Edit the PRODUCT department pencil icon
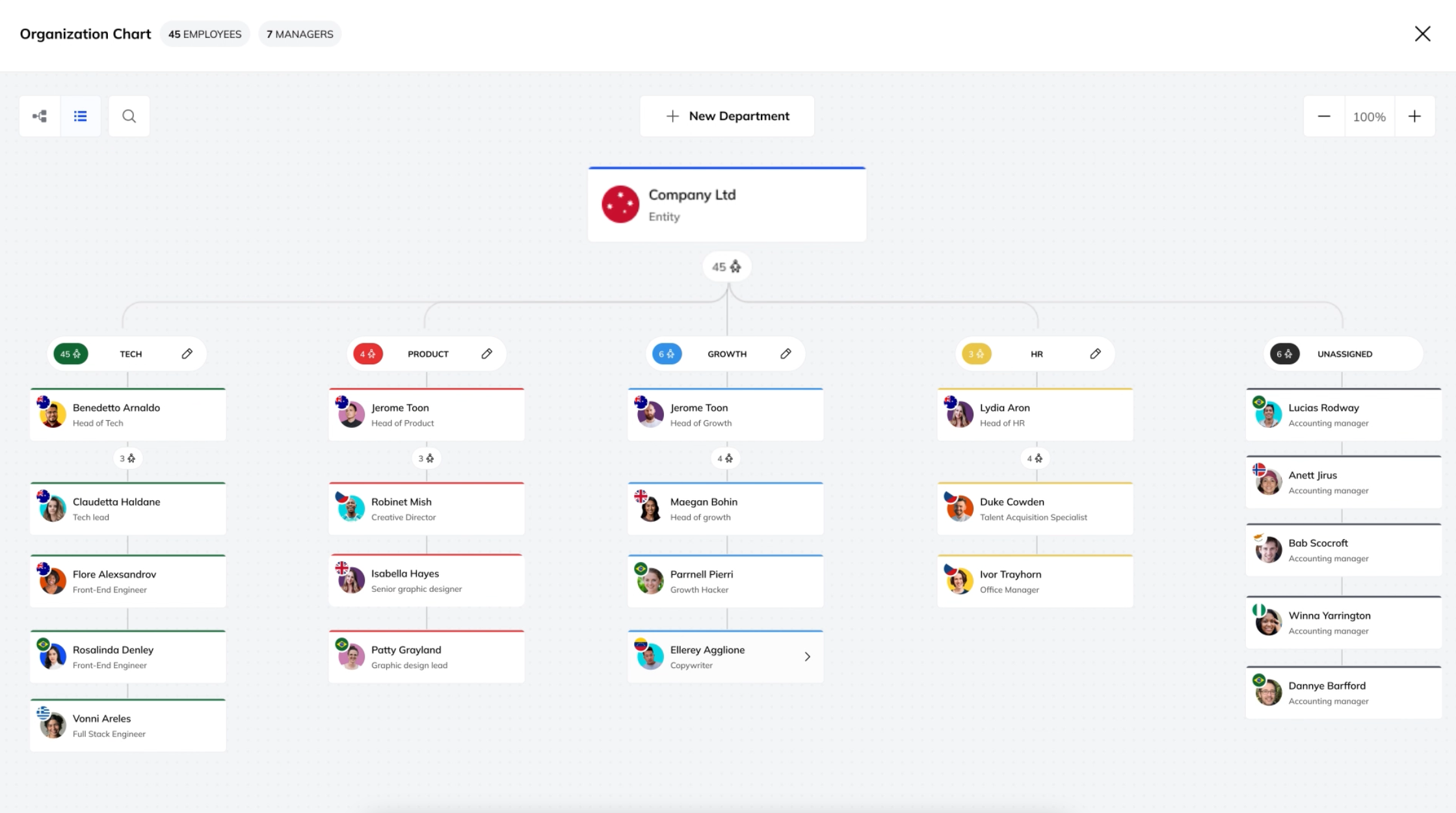This screenshot has width=1456, height=813. [x=487, y=354]
